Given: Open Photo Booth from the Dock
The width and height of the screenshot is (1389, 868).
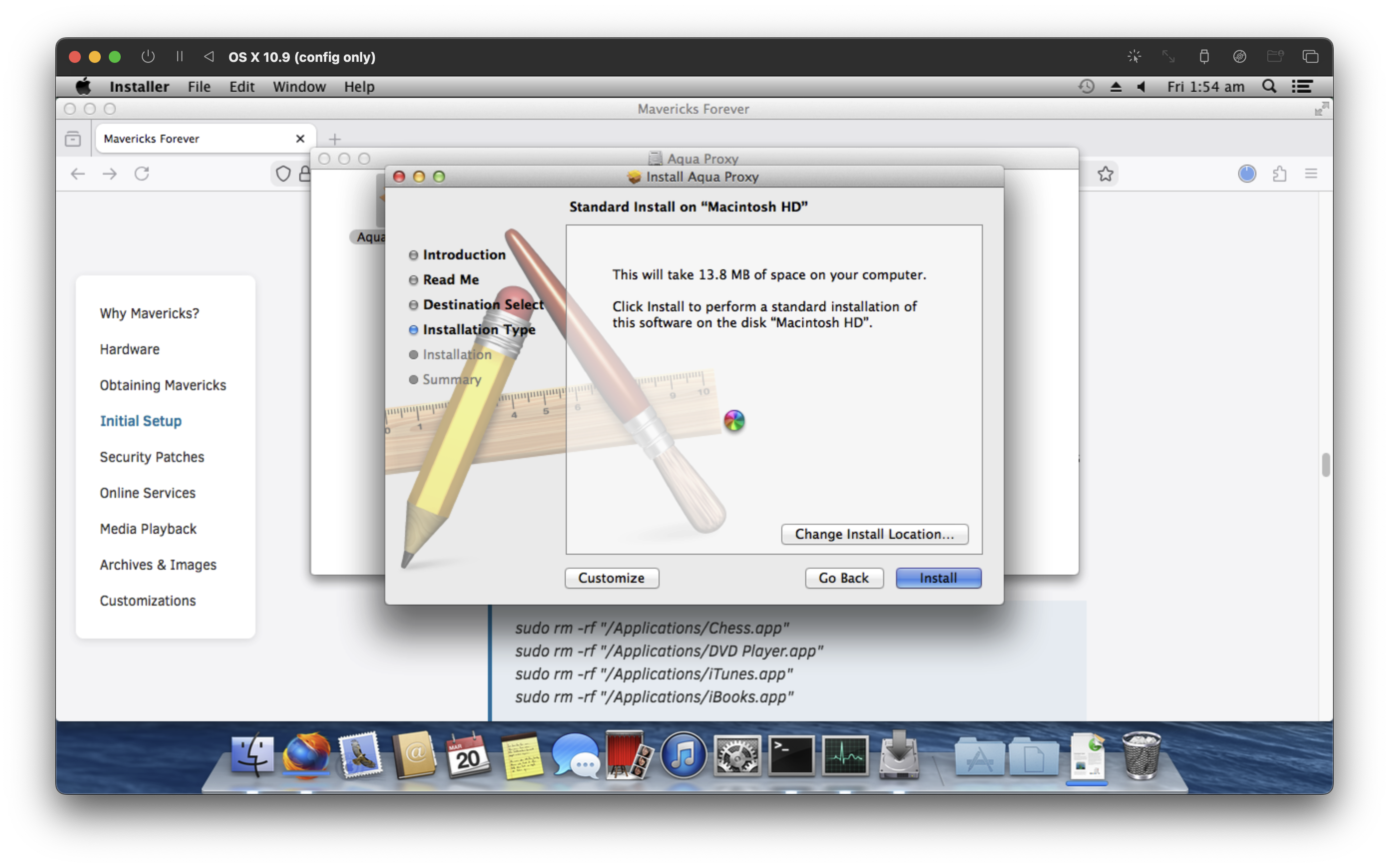Looking at the screenshot, I should [629, 755].
